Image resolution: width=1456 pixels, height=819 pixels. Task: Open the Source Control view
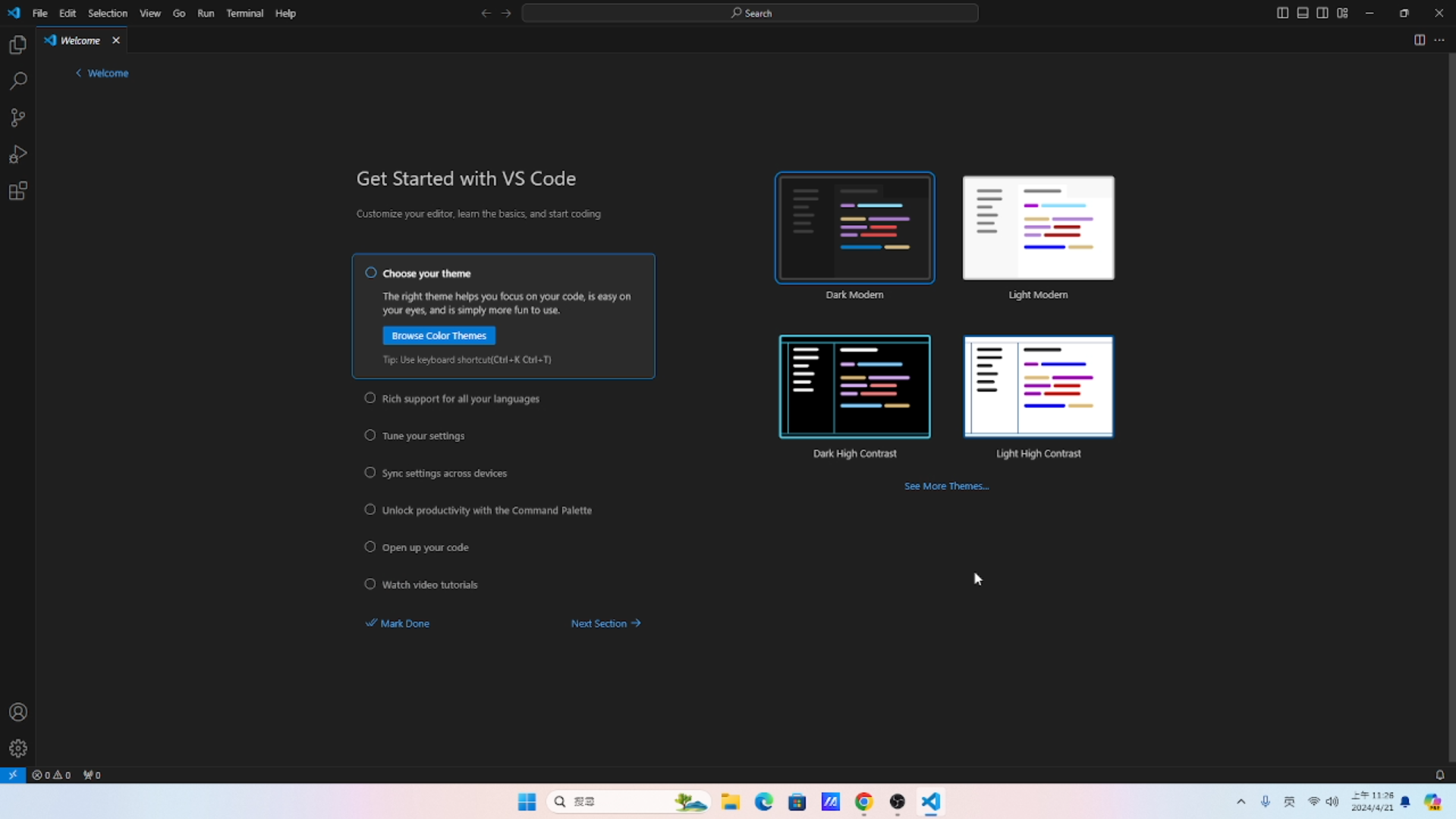[17, 118]
